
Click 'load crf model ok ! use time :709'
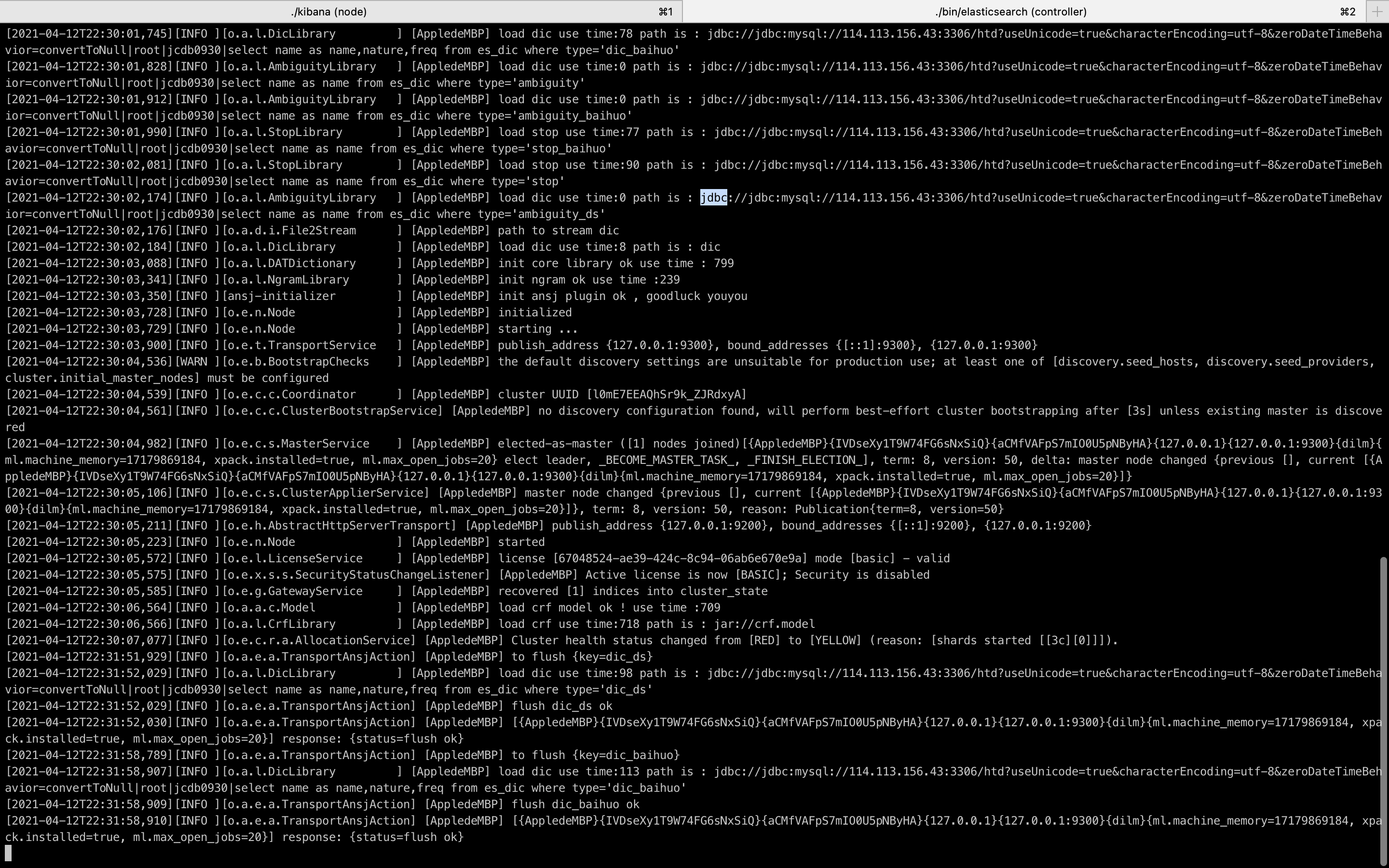[609, 608]
